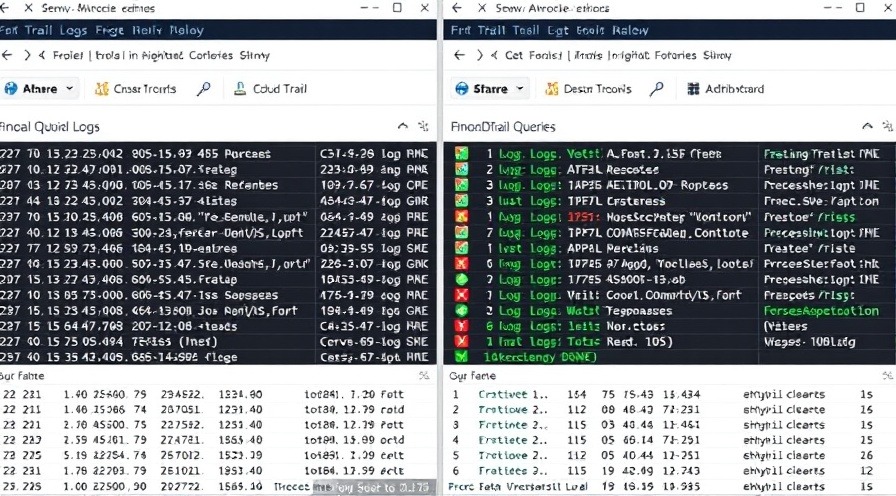The height and width of the screenshot is (496, 896).
Task: Click the icon at right of Gur Farte header
Action: [887, 375]
